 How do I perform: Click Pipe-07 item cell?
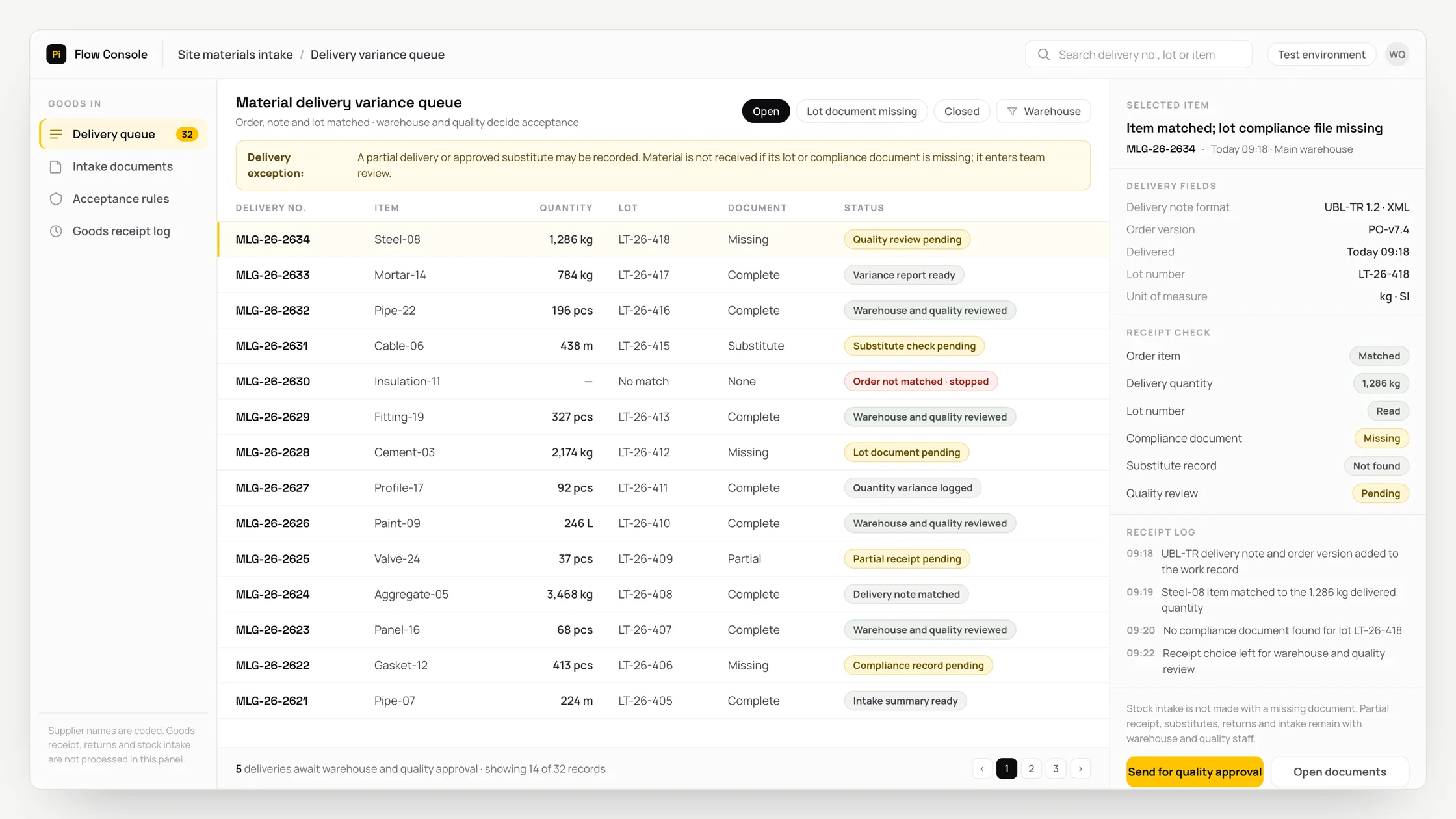click(395, 701)
